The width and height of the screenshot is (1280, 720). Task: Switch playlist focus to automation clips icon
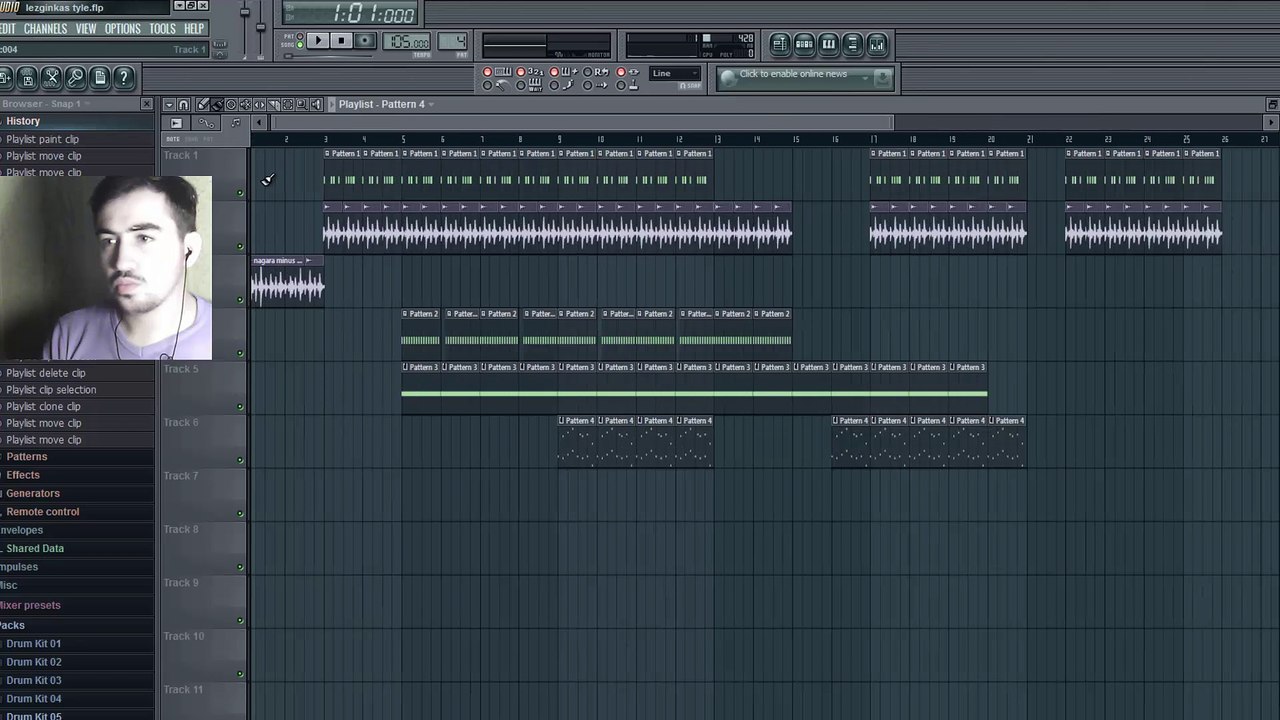(x=206, y=123)
